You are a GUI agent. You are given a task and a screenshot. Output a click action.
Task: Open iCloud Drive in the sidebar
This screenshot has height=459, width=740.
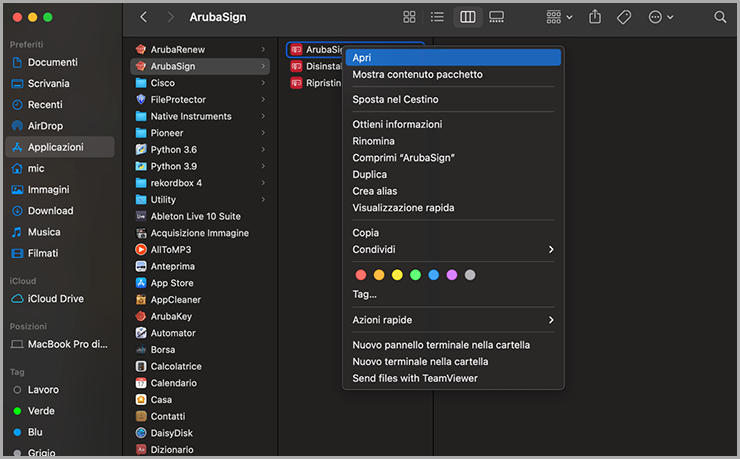tap(60, 299)
